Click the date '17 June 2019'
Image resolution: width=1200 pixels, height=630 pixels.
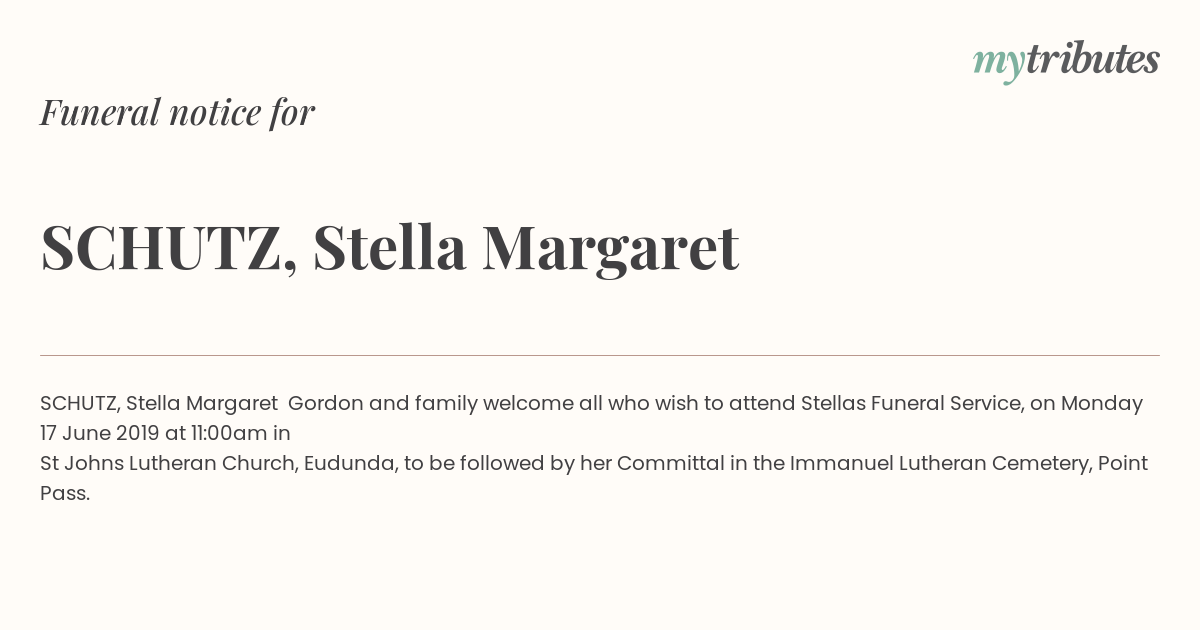pos(99,434)
